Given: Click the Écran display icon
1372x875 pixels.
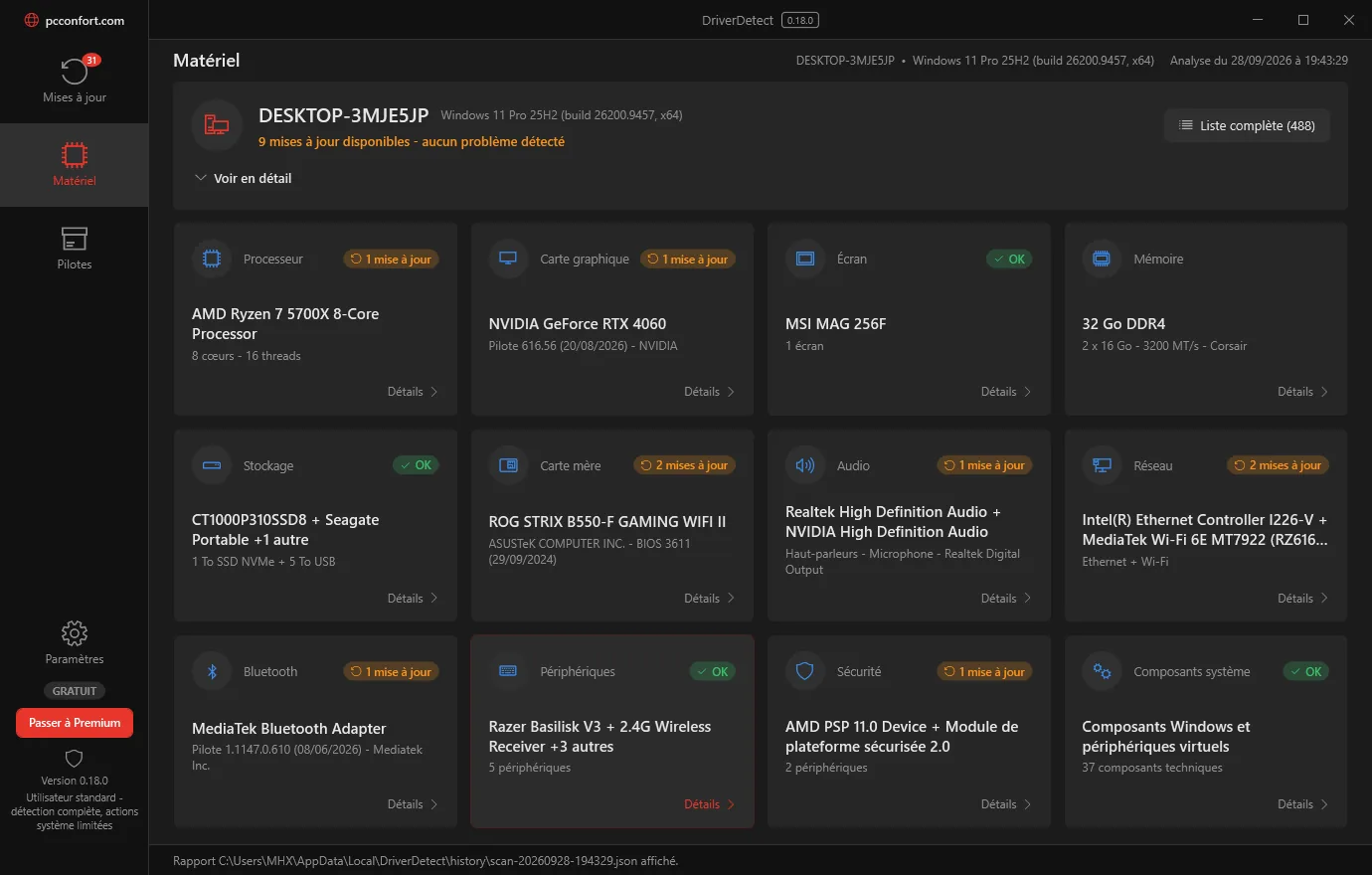Looking at the screenshot, I should (805, 259).
